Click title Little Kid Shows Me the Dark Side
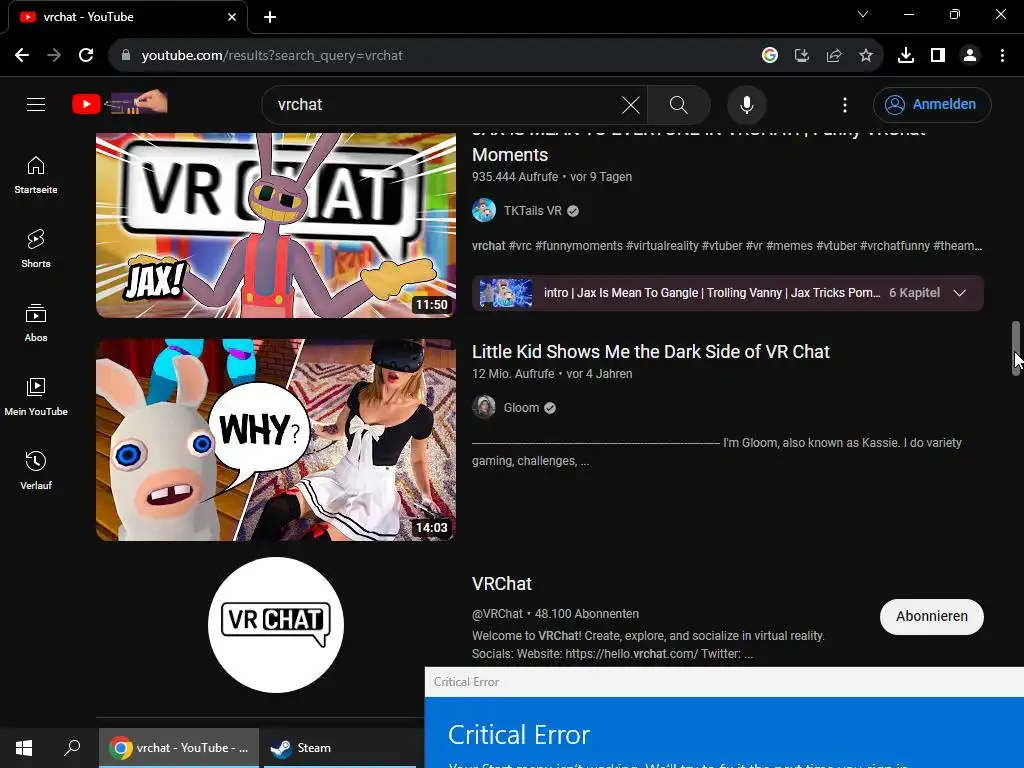This screenshot has height=768, width=1024. 650,351
